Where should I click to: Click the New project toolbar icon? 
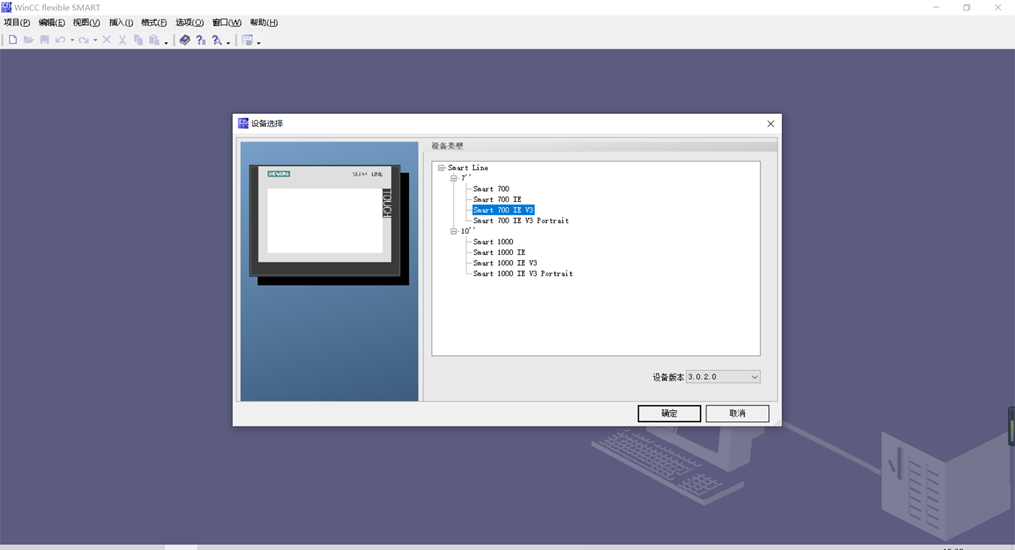click(12, 40)
